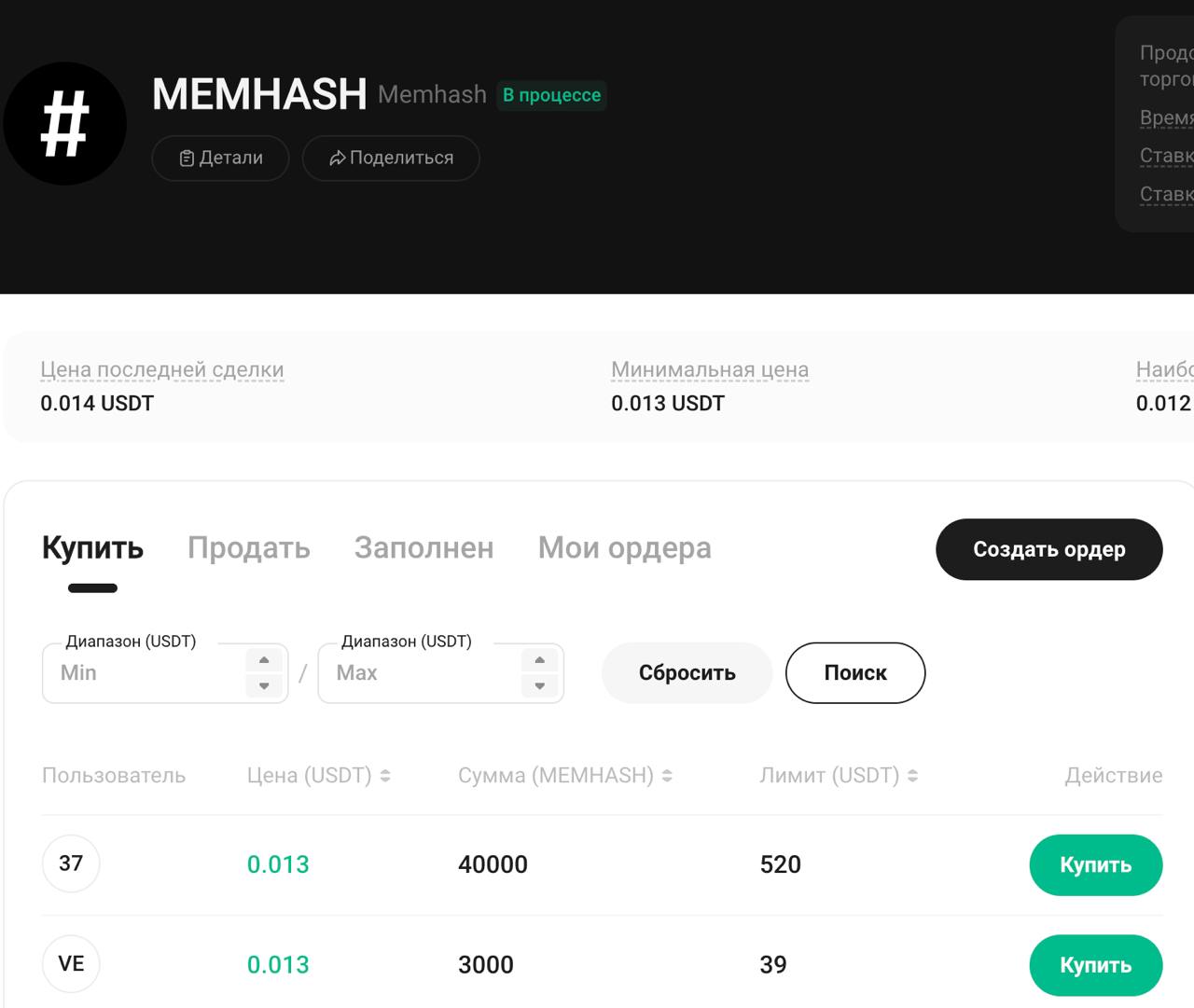The height and width of the screenshot is (1008, 1194).
Task: Increase Max range with up arrow
Action: point(539,660)
